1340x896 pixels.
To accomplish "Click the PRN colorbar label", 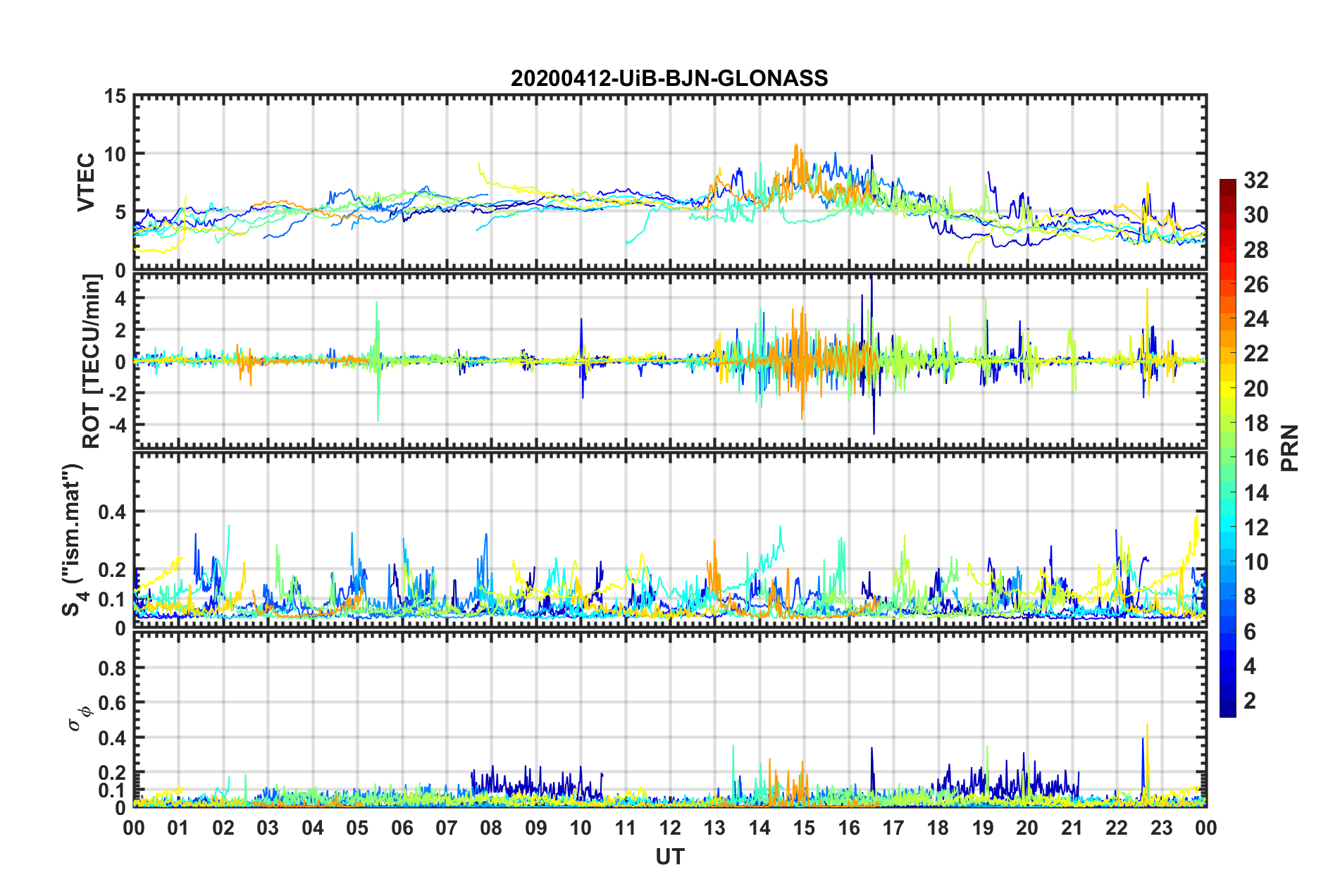I will [1290, 448].
